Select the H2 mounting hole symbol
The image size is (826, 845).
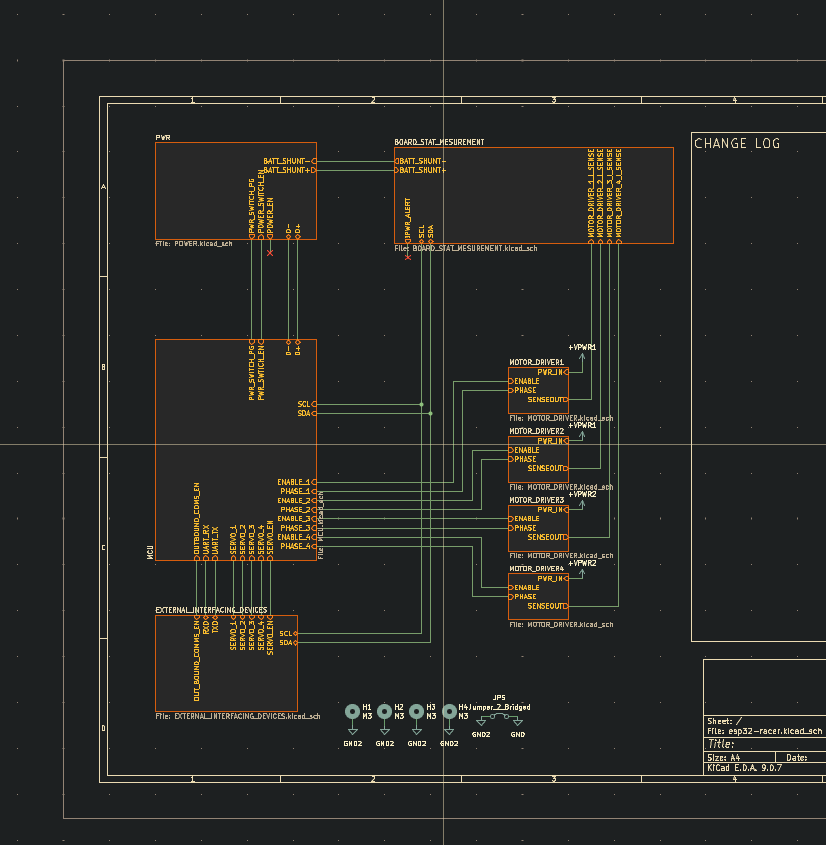tap(384, 711)
